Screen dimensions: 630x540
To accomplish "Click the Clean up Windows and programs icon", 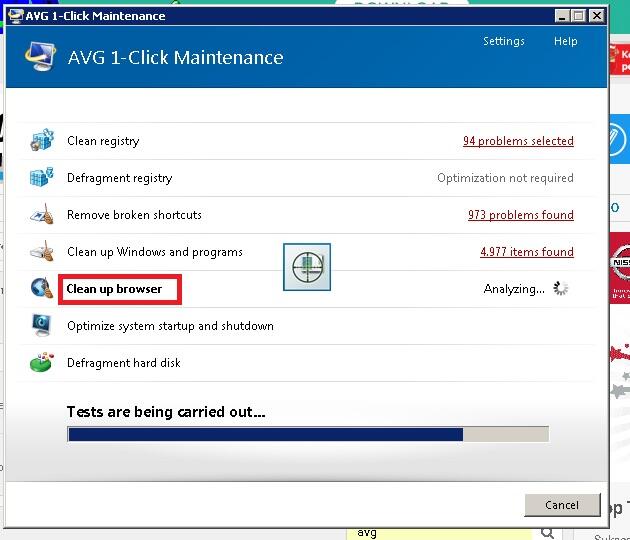I will (42, 251).
